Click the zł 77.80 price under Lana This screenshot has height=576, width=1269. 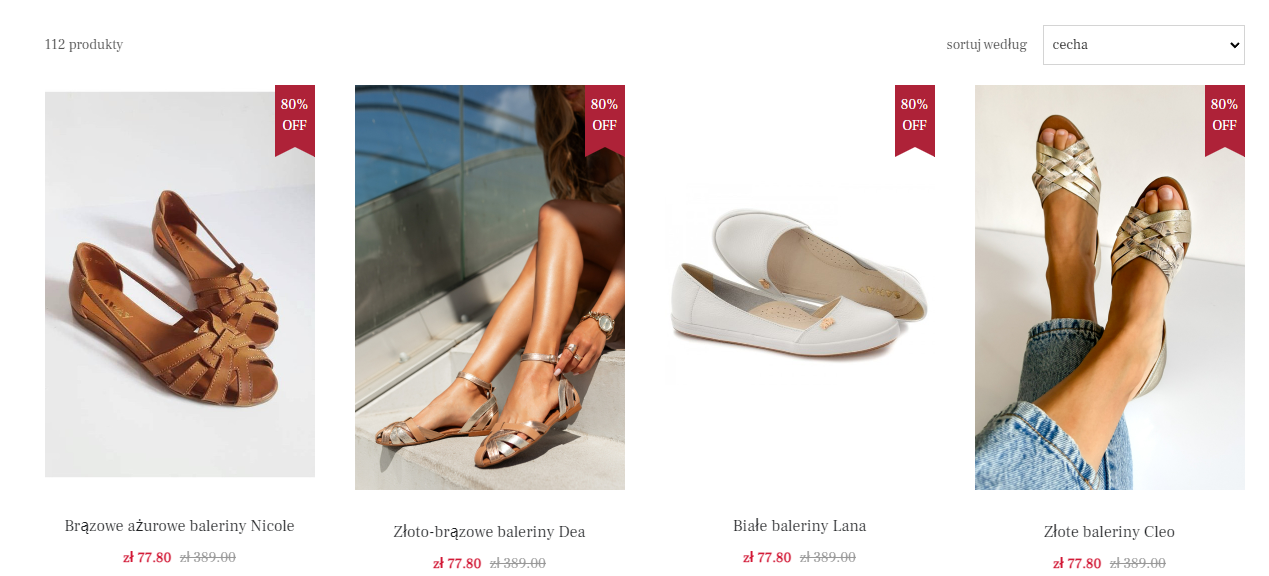pyautogui.click(x=767, y=558)
